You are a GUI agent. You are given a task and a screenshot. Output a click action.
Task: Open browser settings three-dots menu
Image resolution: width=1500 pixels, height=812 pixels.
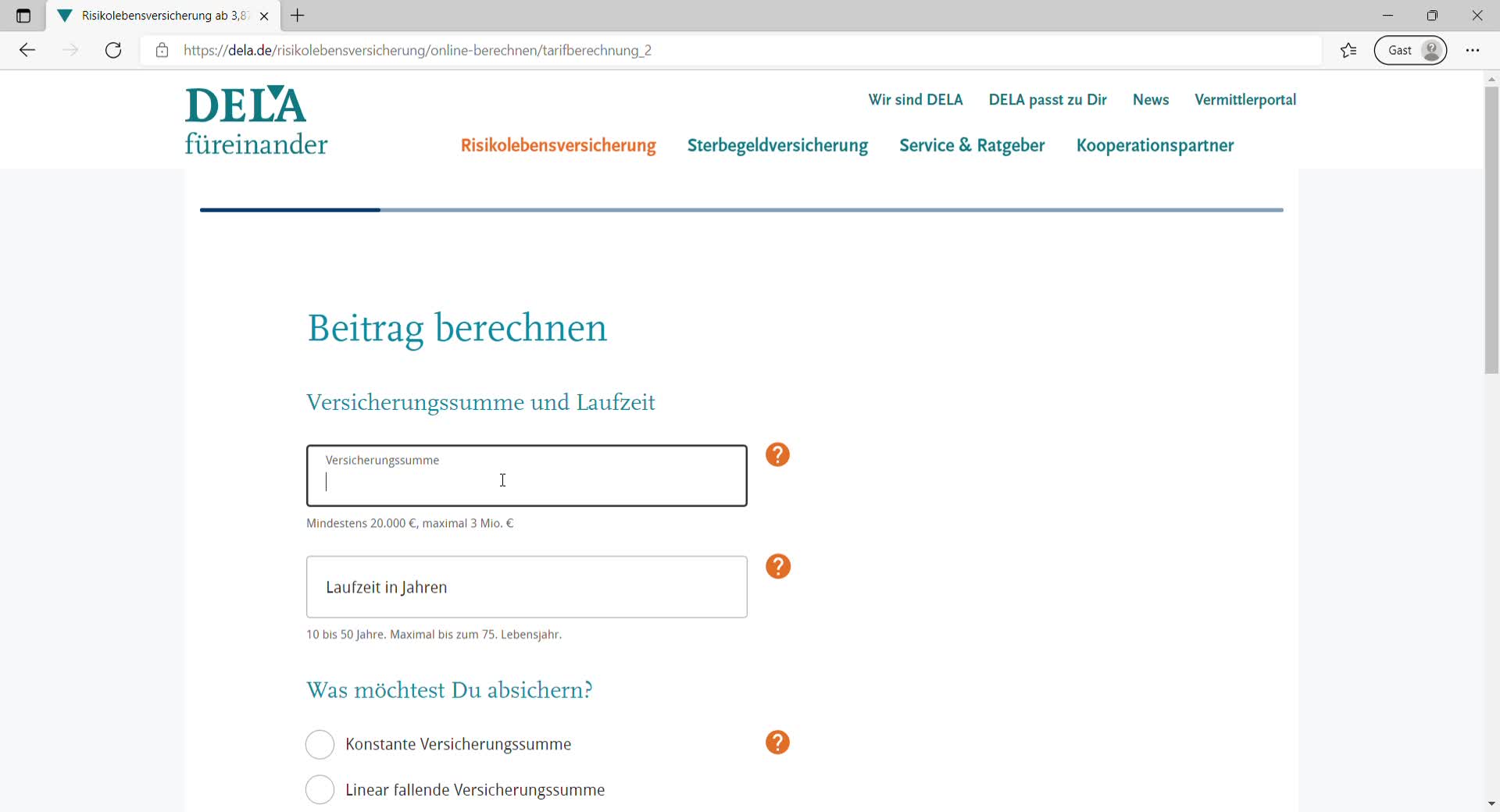click(x=1473, y=51)
